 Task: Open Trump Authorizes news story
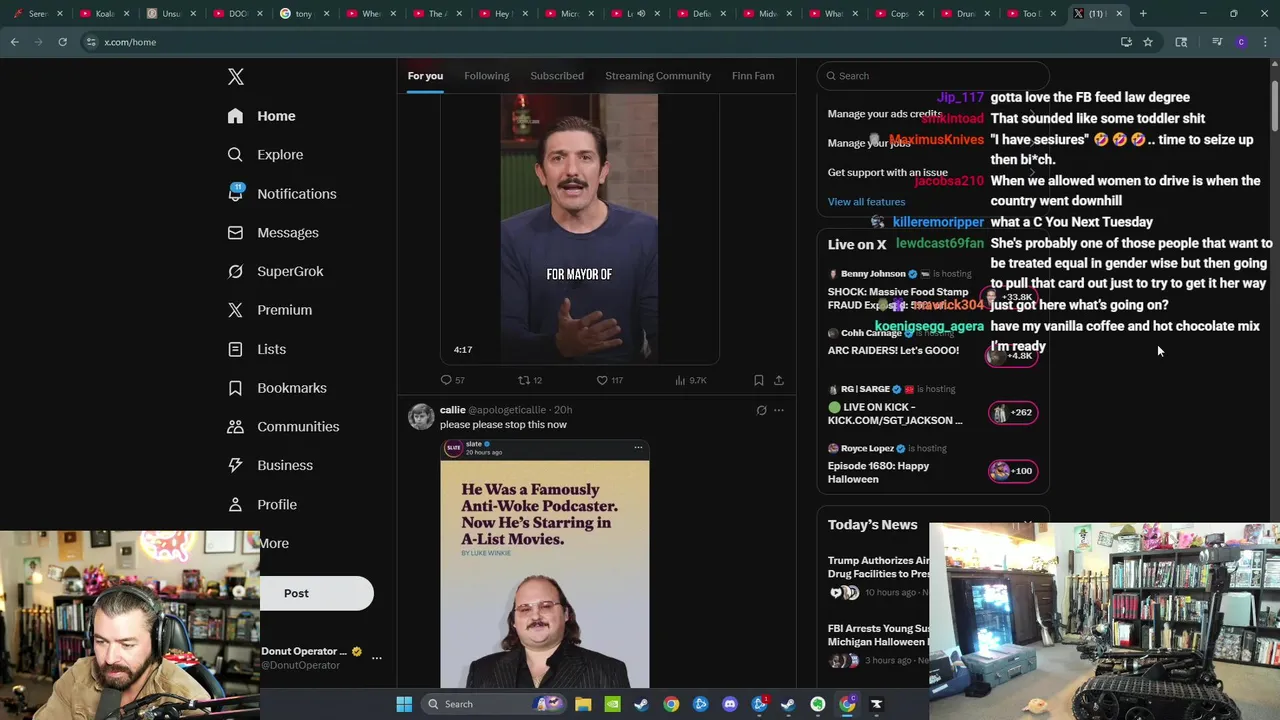(878, 567)
